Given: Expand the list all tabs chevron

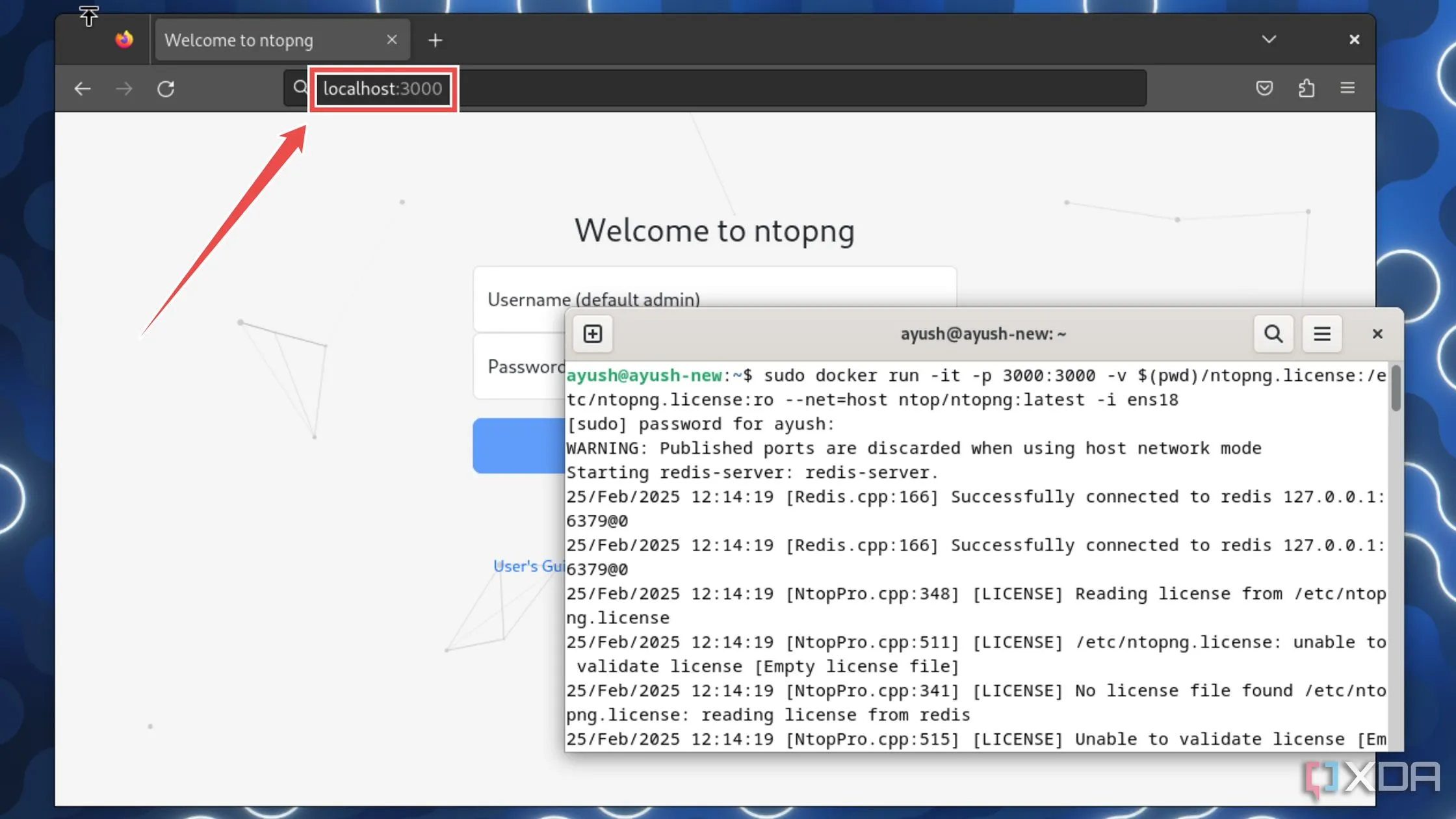Looking at the screenshot, I should coord(1268,40).
